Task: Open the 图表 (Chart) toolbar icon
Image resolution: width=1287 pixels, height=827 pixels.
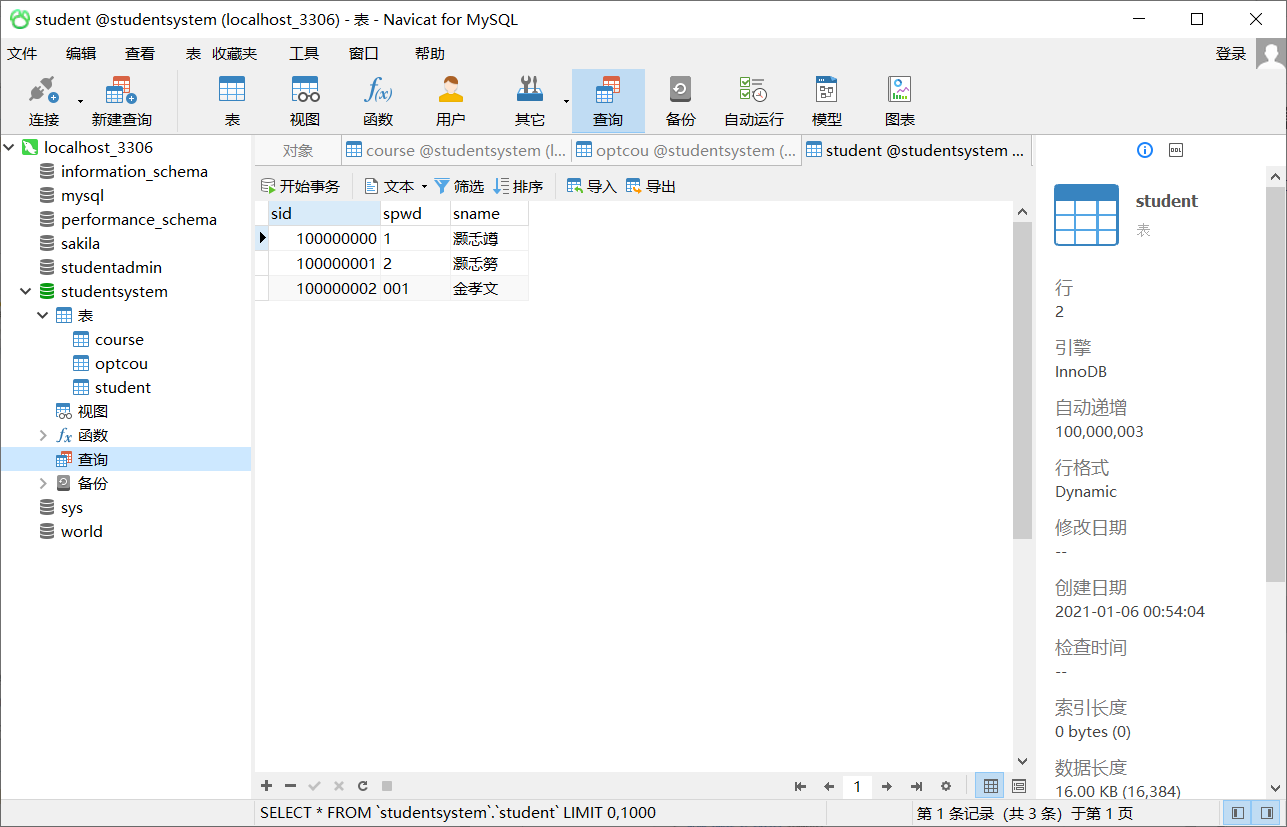Action: [x=900, y=101]
